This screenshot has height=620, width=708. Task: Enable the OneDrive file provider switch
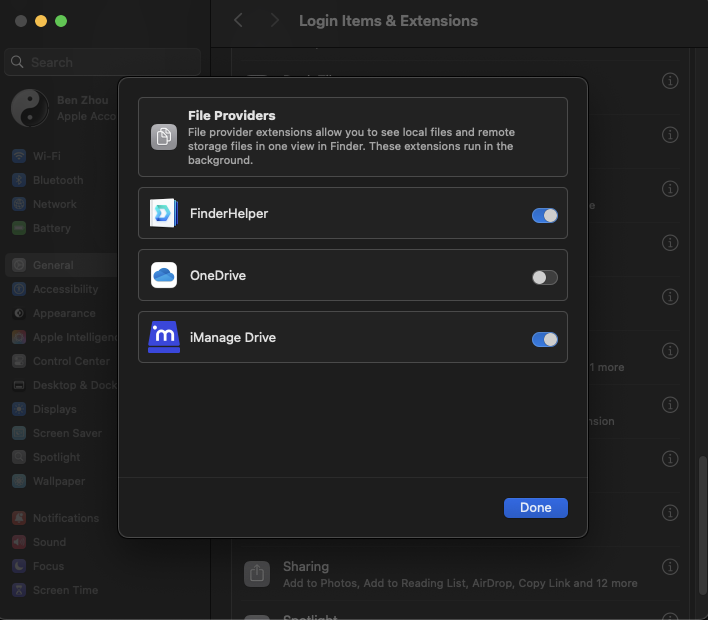pos(545,277)
